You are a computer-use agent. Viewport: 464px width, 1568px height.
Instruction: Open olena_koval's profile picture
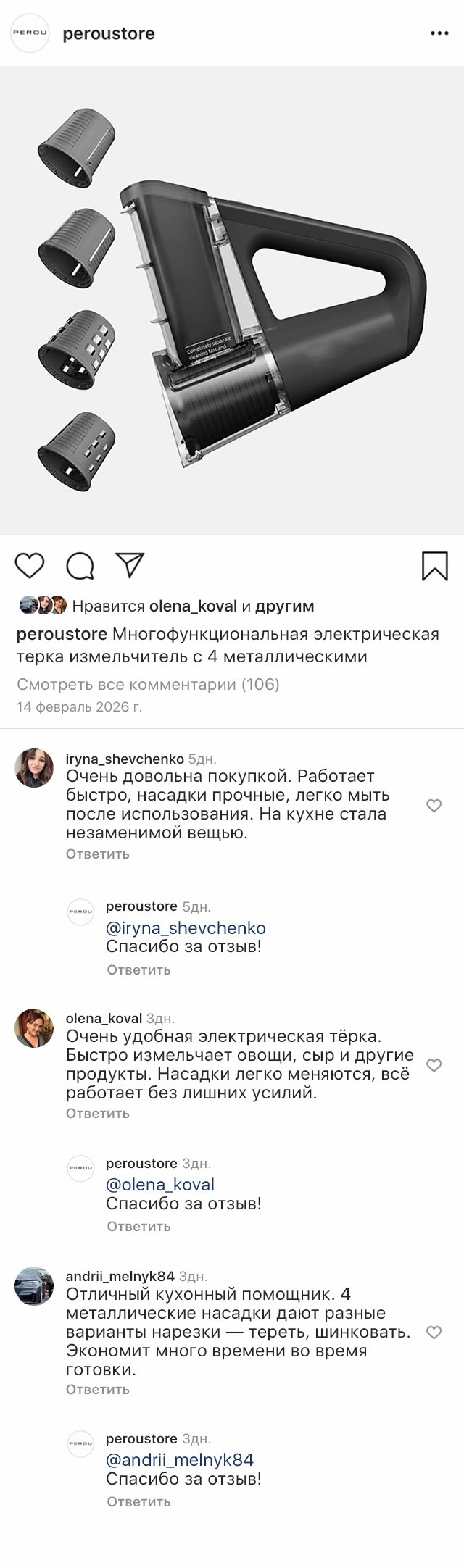(x=34, y=1027)
